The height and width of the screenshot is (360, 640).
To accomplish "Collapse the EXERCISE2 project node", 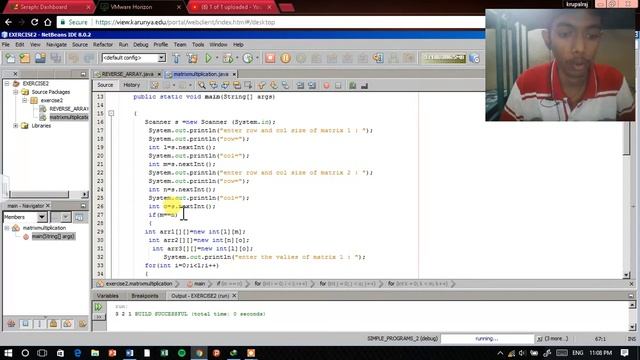I will point(7,83).
